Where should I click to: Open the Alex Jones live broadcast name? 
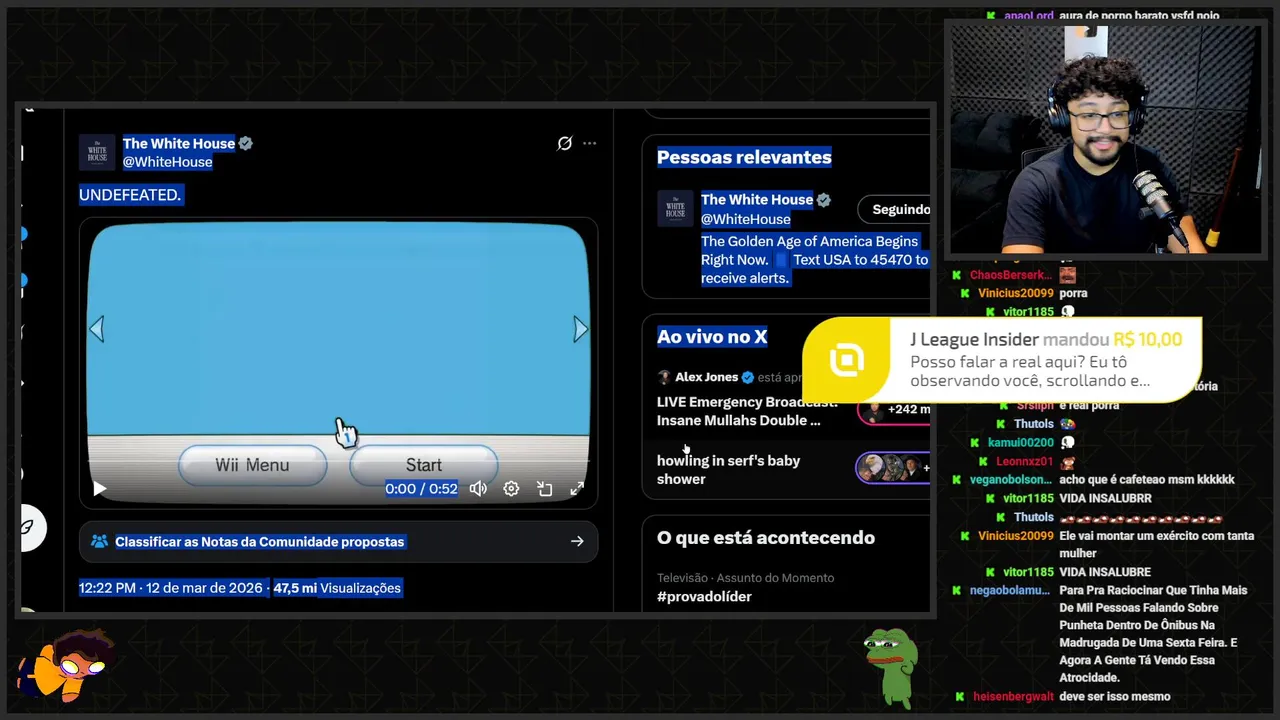pyautogui.click(x=706, y=377)
